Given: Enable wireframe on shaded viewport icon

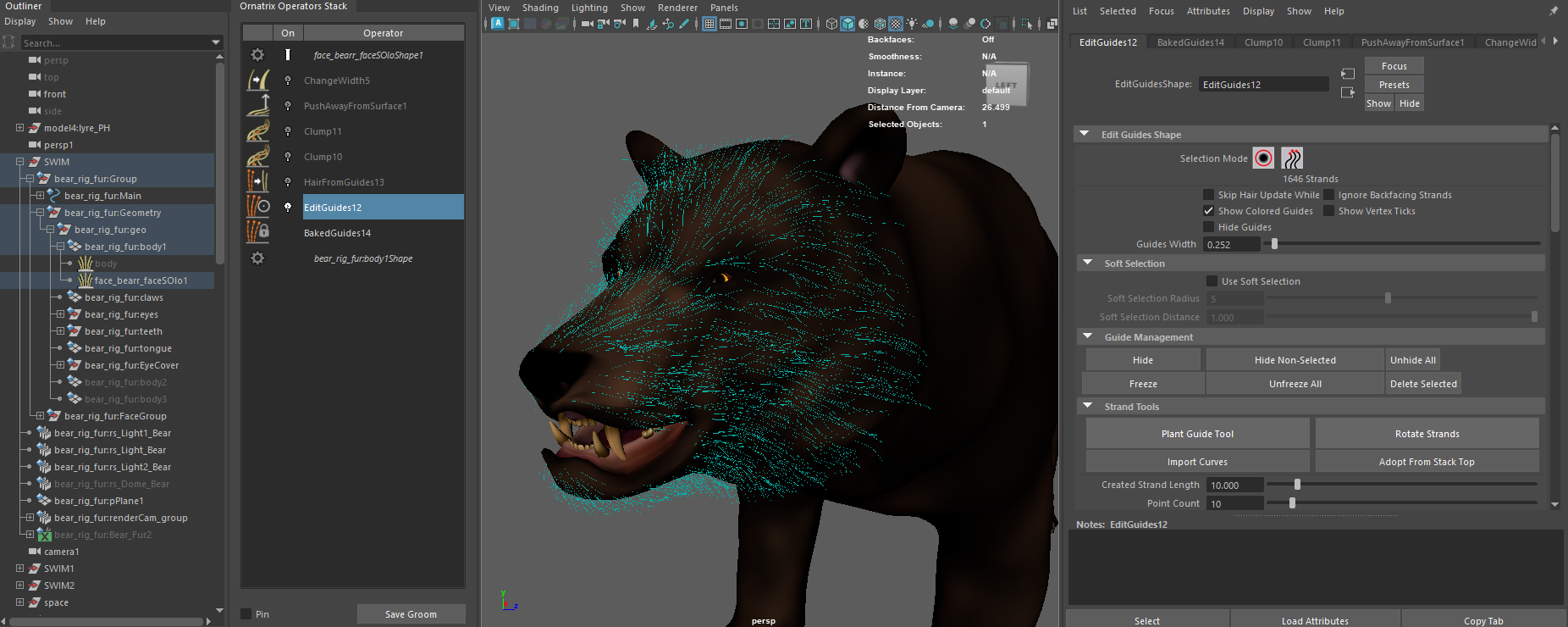Looking at the screenshot, I should click(x=880, y=24).
